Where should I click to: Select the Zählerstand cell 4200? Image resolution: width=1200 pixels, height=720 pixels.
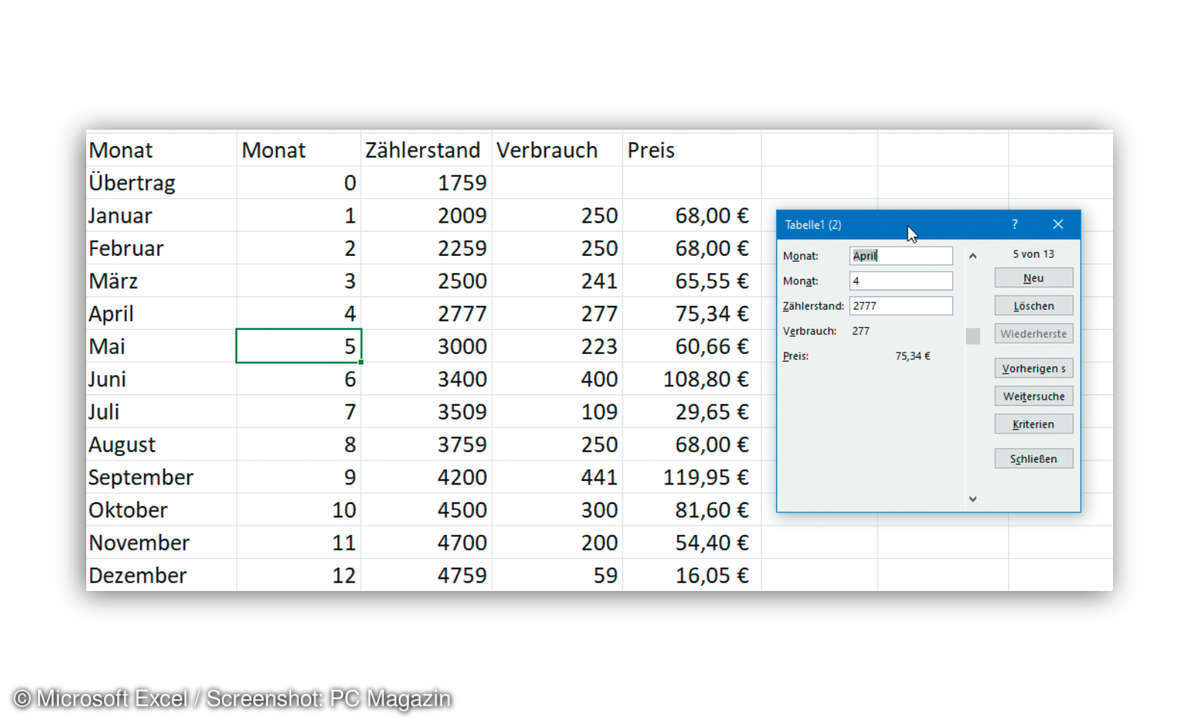coord(427,477)
